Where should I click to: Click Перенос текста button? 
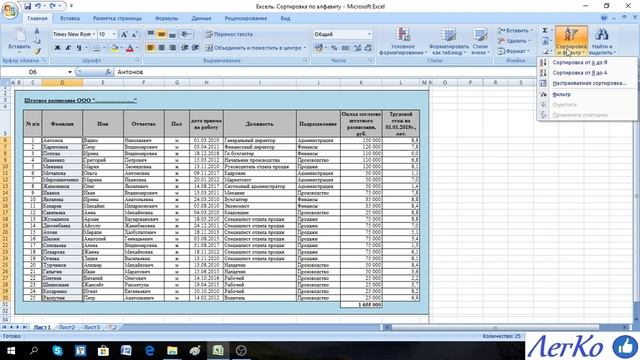click(x=229, y=34)
